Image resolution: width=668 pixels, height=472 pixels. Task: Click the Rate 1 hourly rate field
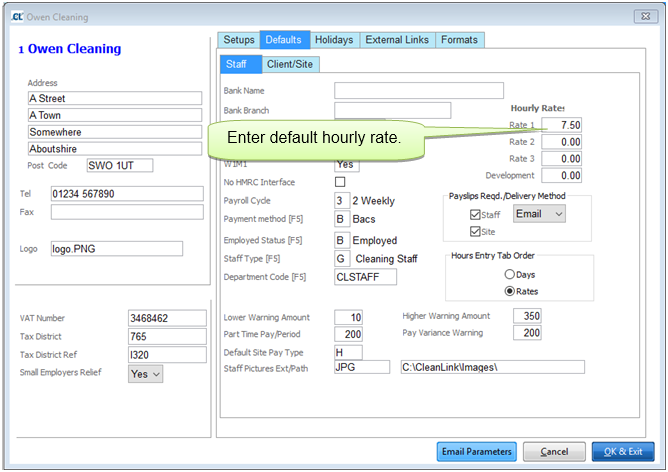point(561,125)
